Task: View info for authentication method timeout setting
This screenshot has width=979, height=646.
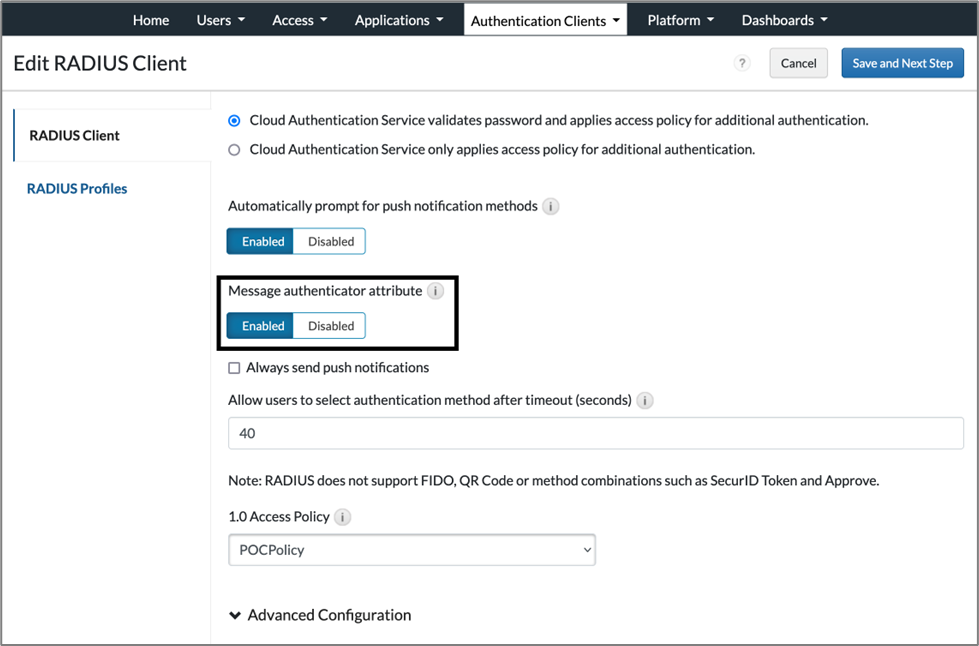Action: (x=645, y=400)
